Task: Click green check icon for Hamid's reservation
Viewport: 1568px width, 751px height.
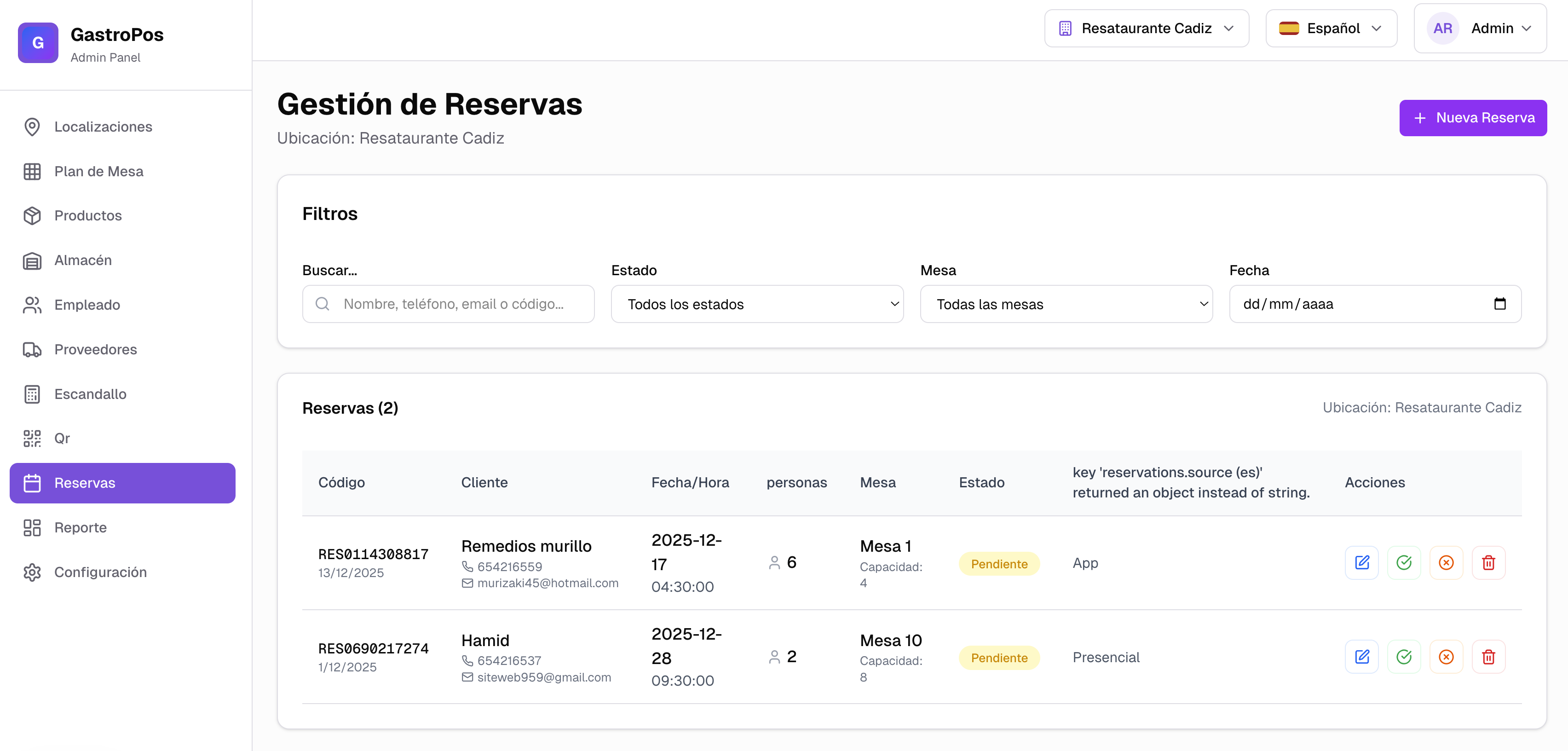Action: [1404, 657]
